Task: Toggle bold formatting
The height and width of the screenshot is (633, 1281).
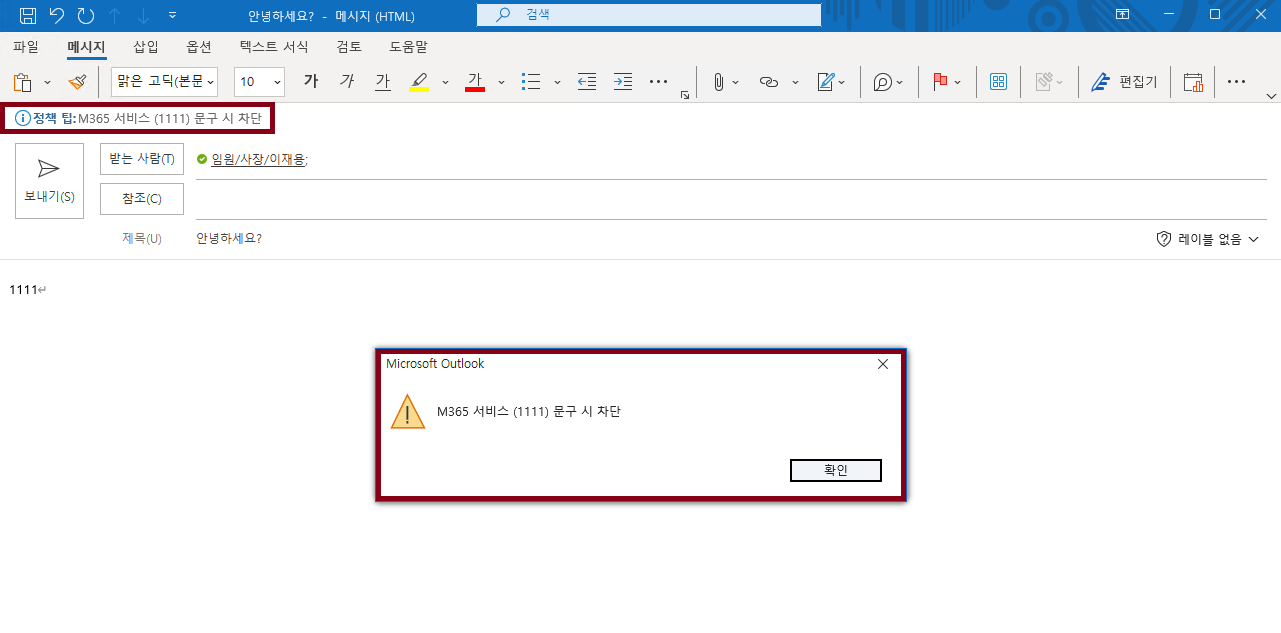Action: (x=311, y=82)
